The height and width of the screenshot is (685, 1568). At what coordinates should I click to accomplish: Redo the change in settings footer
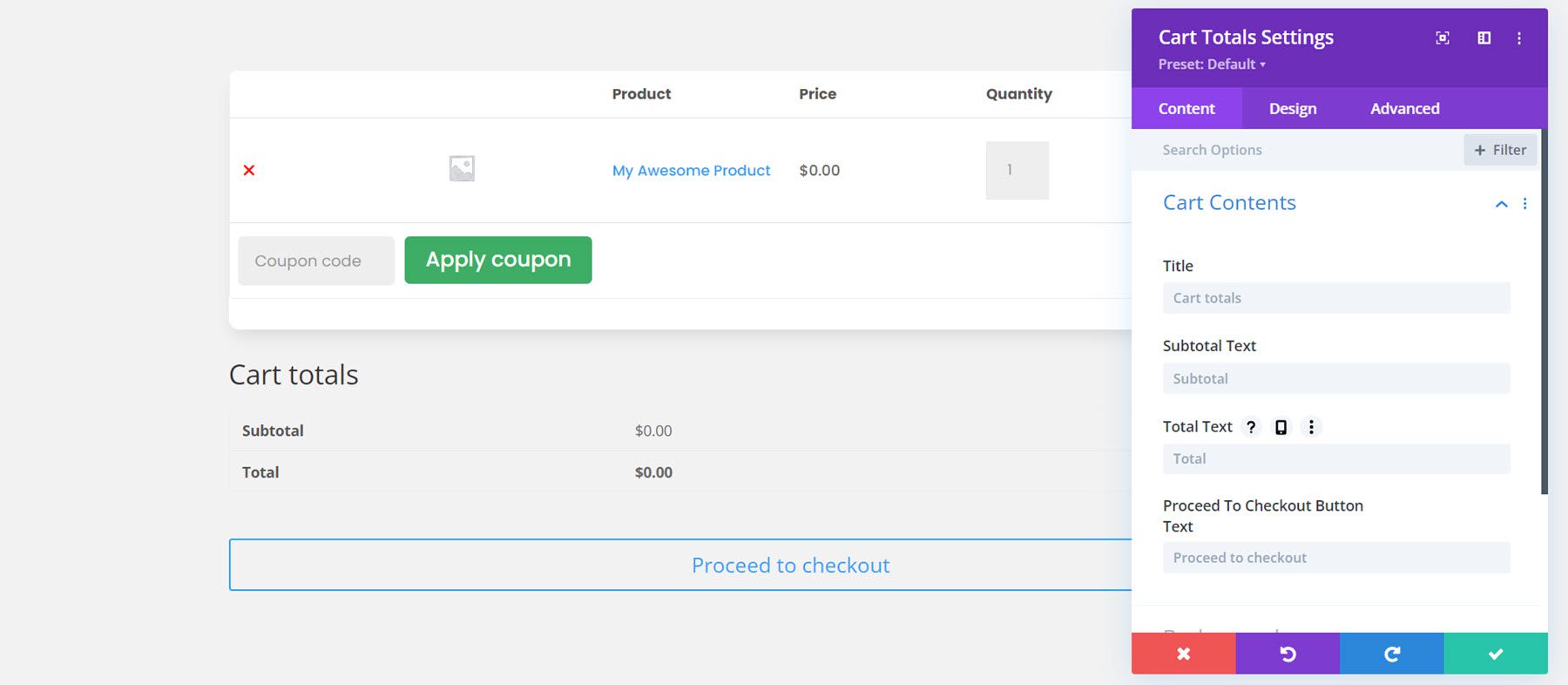click(1391, 654)
